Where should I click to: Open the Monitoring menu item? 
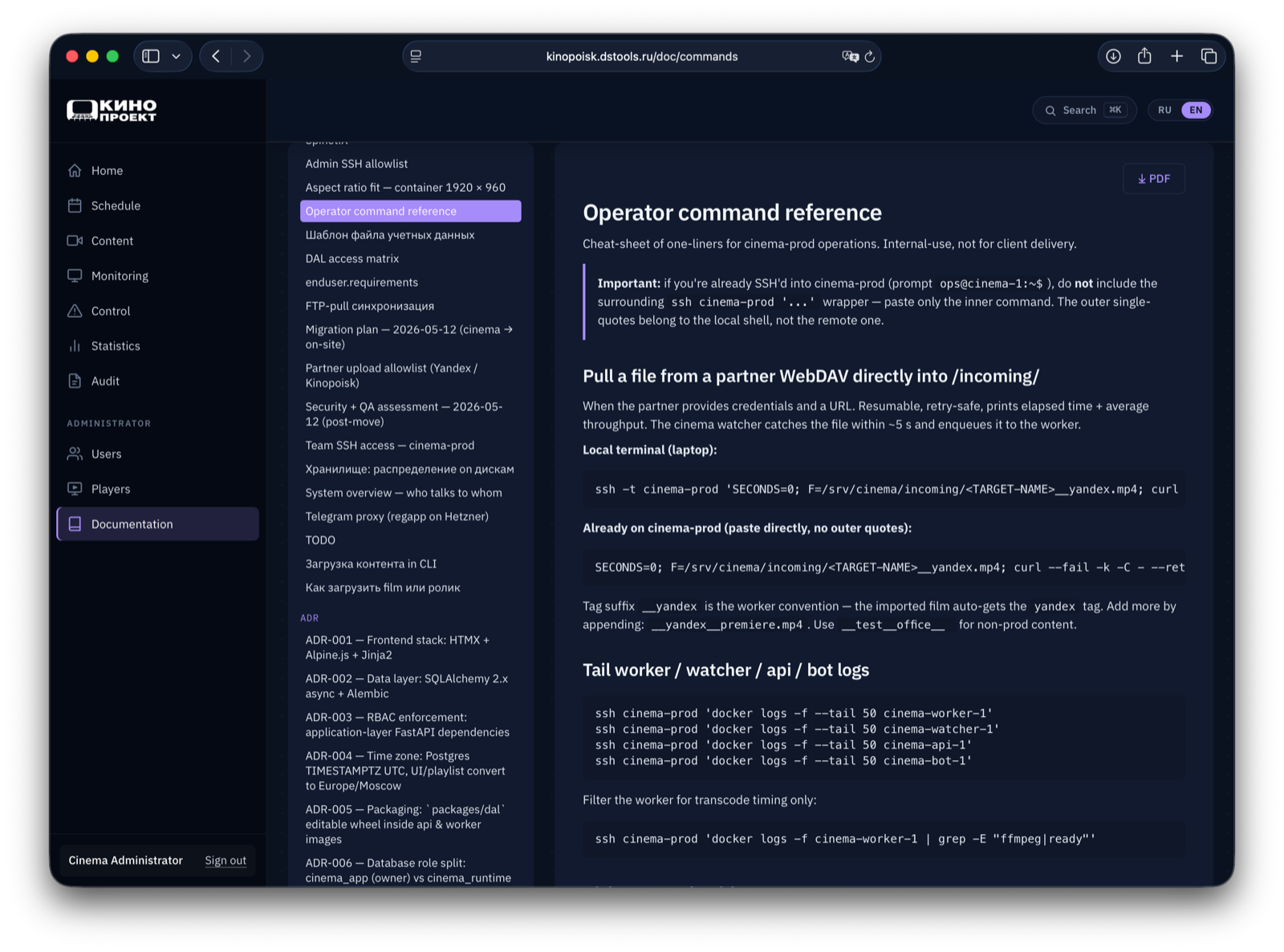(157, 275)
